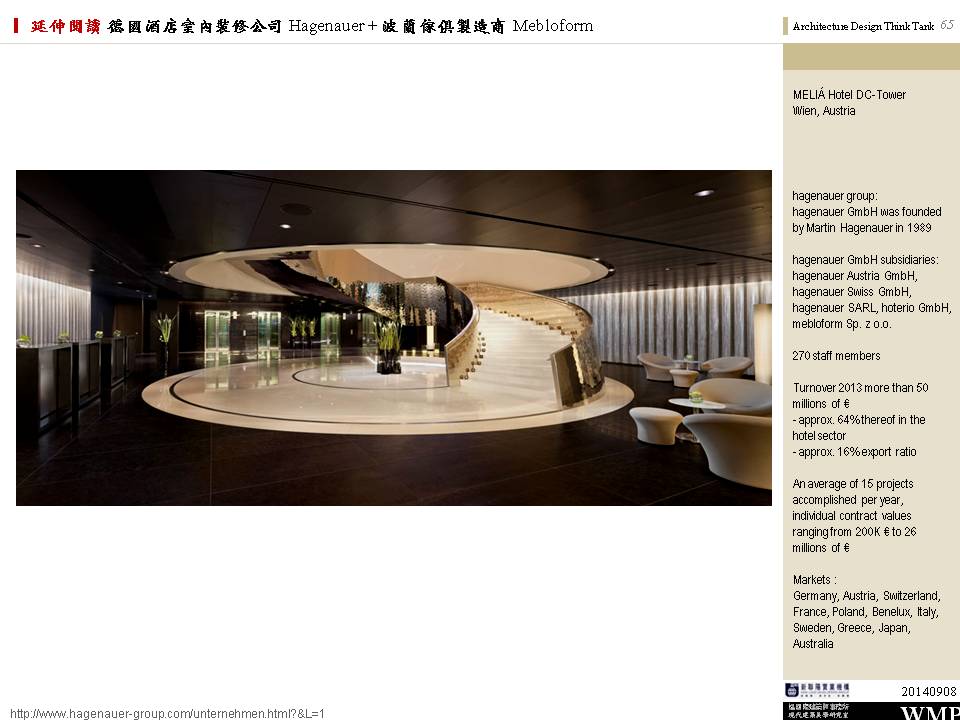Click the hagenauer-group.com URL link

(168, 713)
